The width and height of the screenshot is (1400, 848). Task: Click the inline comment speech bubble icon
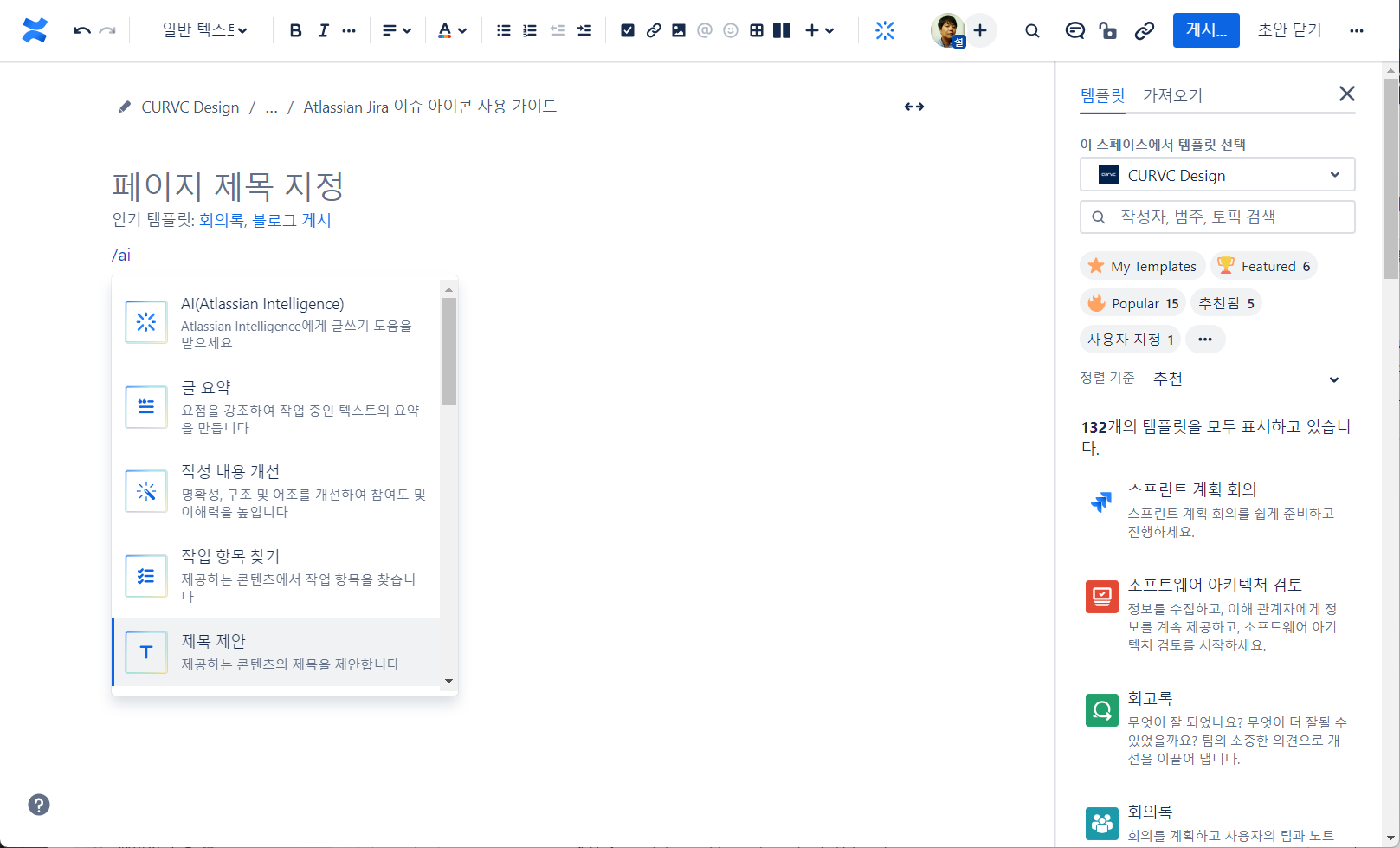pos(1074,31)
